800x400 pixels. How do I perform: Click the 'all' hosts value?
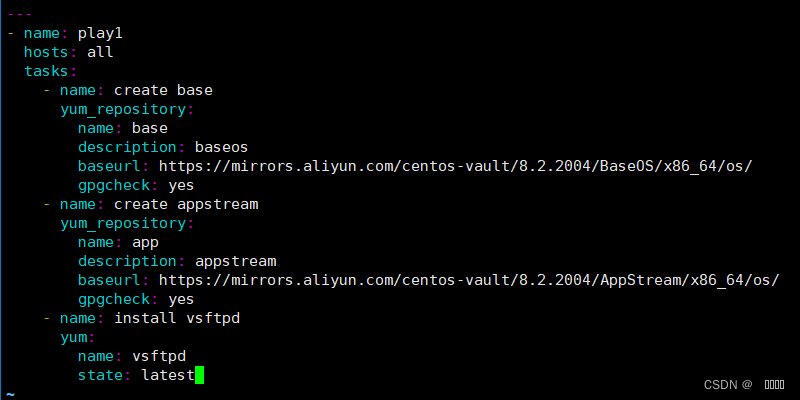pos(100,52)
